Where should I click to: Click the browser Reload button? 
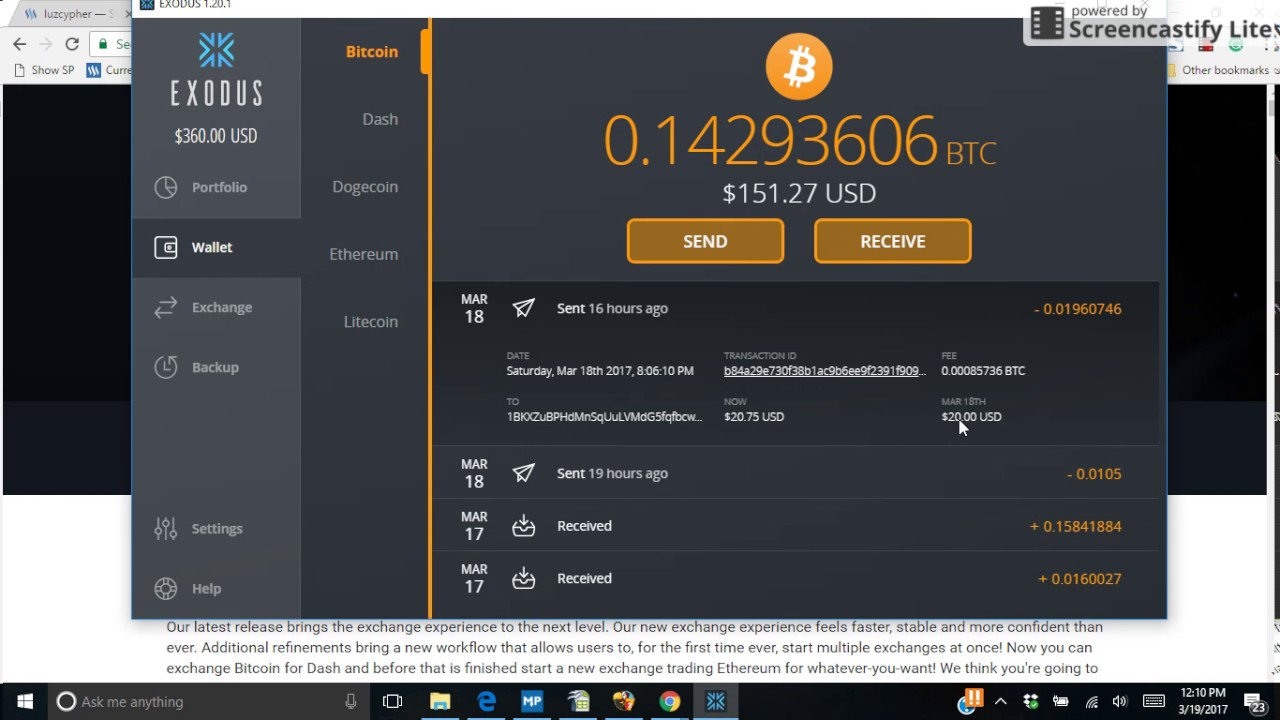click(x=72, y=44)
